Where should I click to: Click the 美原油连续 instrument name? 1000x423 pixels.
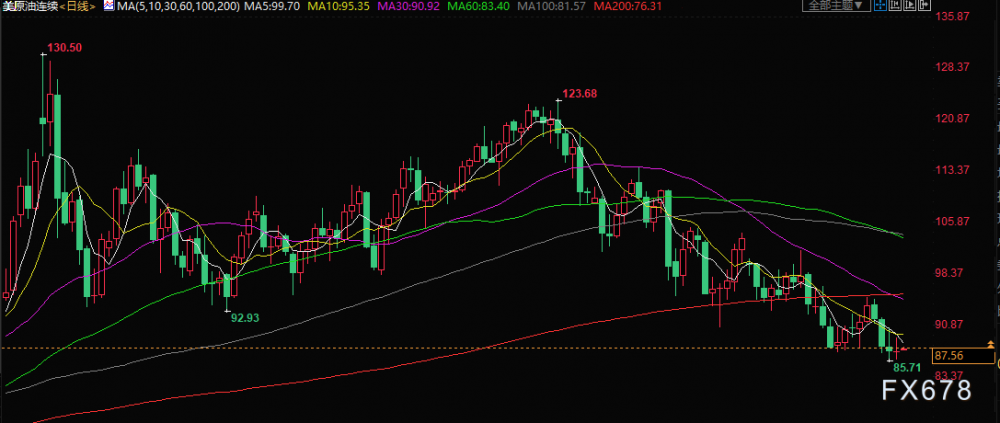31,6
